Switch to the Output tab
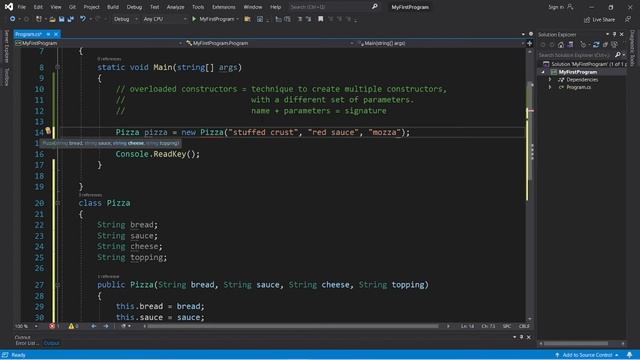Image resolution: width=640 pixels, height=360 pixels. [x=51, y=343]
